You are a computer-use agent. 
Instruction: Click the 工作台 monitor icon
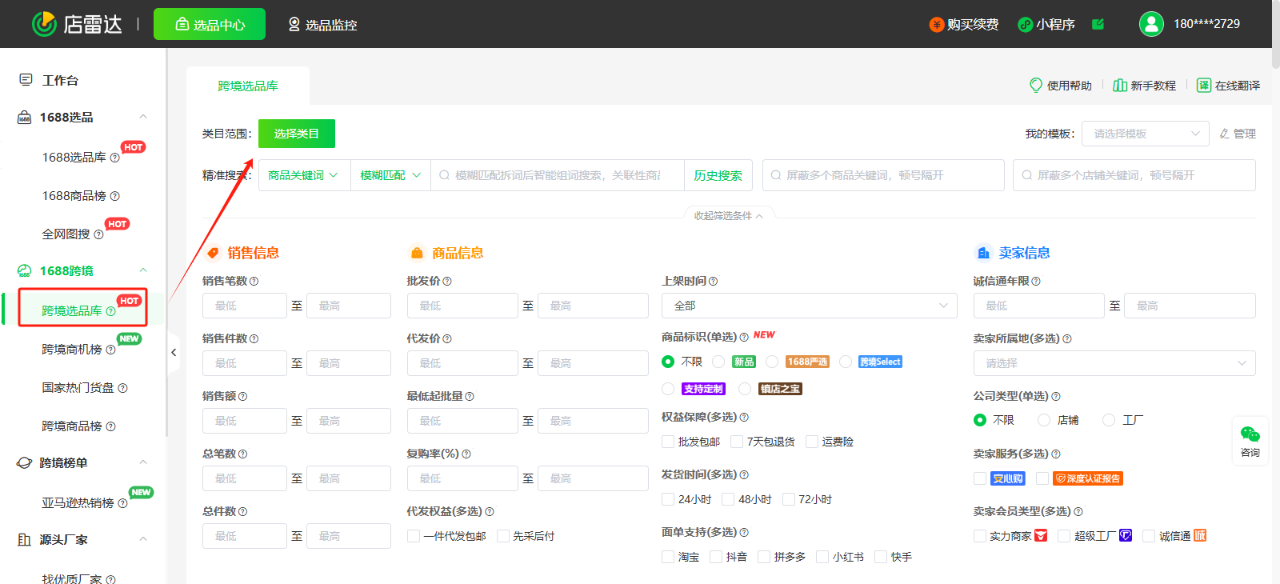point(25,80)
